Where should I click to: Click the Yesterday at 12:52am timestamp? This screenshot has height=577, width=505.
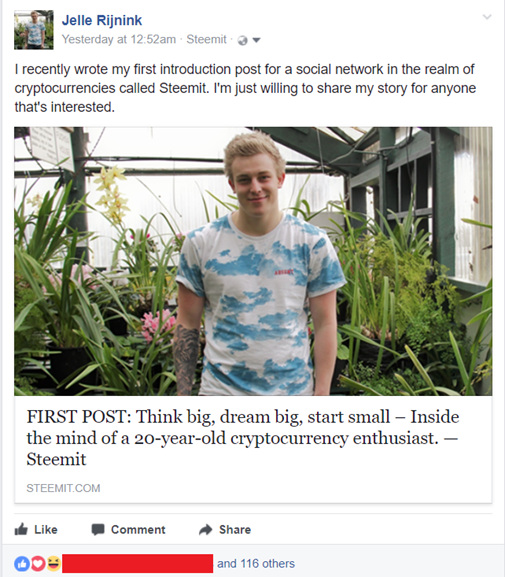click(119, 39)
